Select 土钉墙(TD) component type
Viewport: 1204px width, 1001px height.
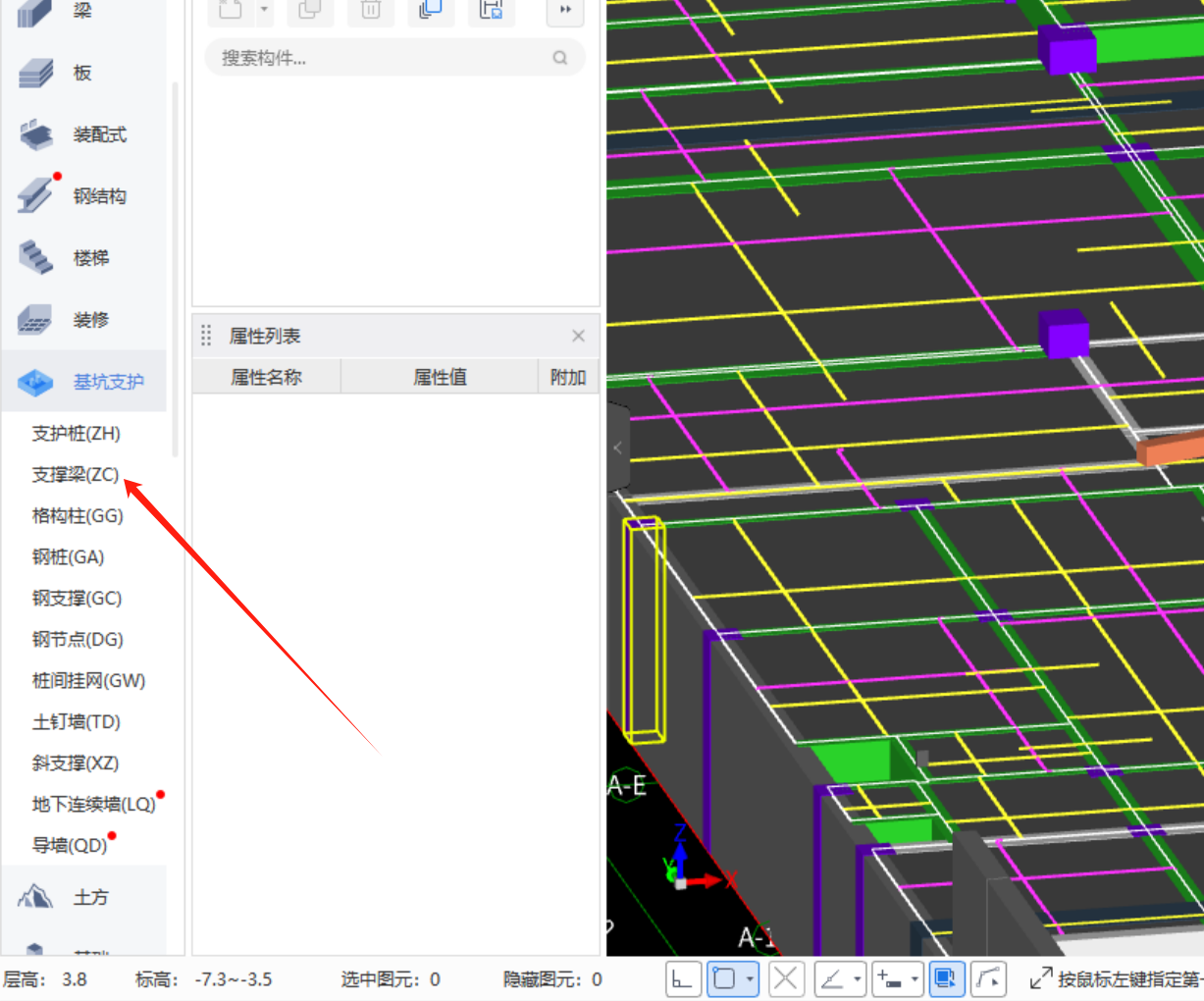tap(76, 721)
